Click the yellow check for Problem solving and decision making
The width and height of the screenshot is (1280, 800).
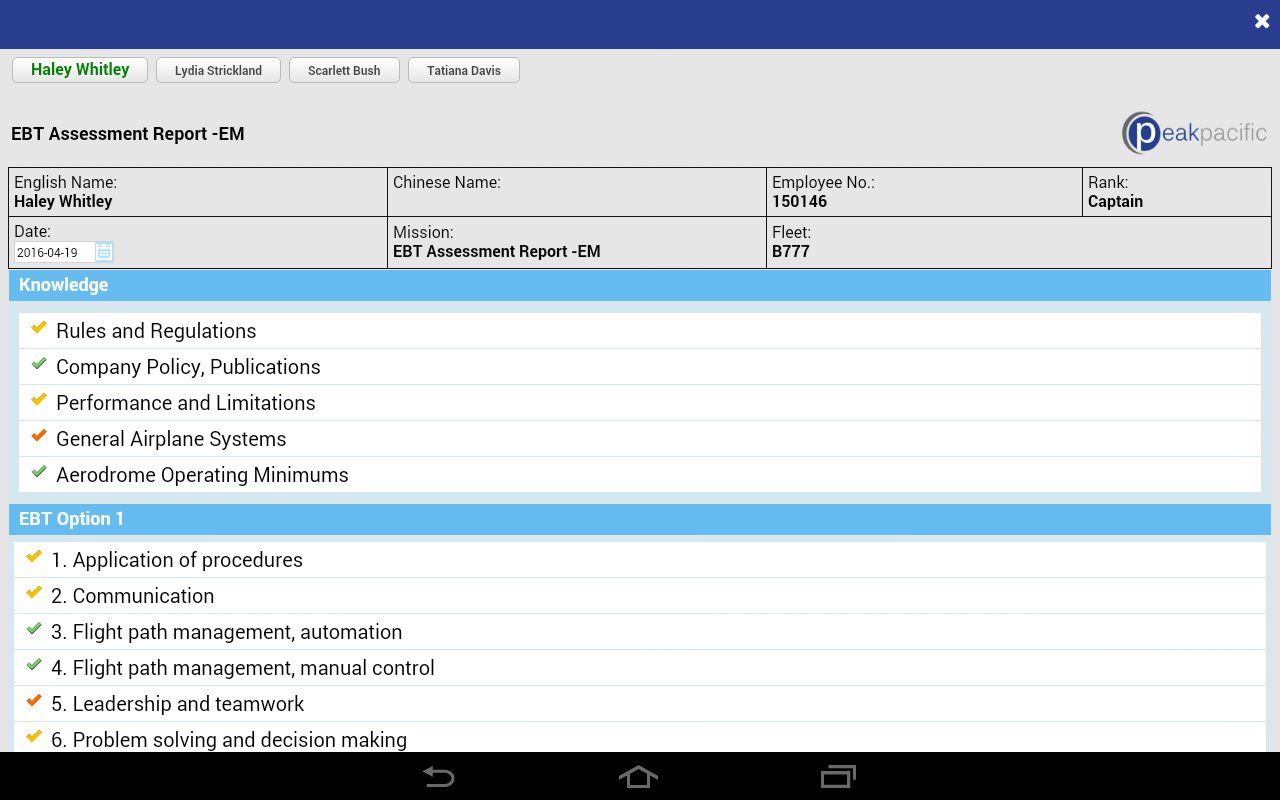[34, 737]
